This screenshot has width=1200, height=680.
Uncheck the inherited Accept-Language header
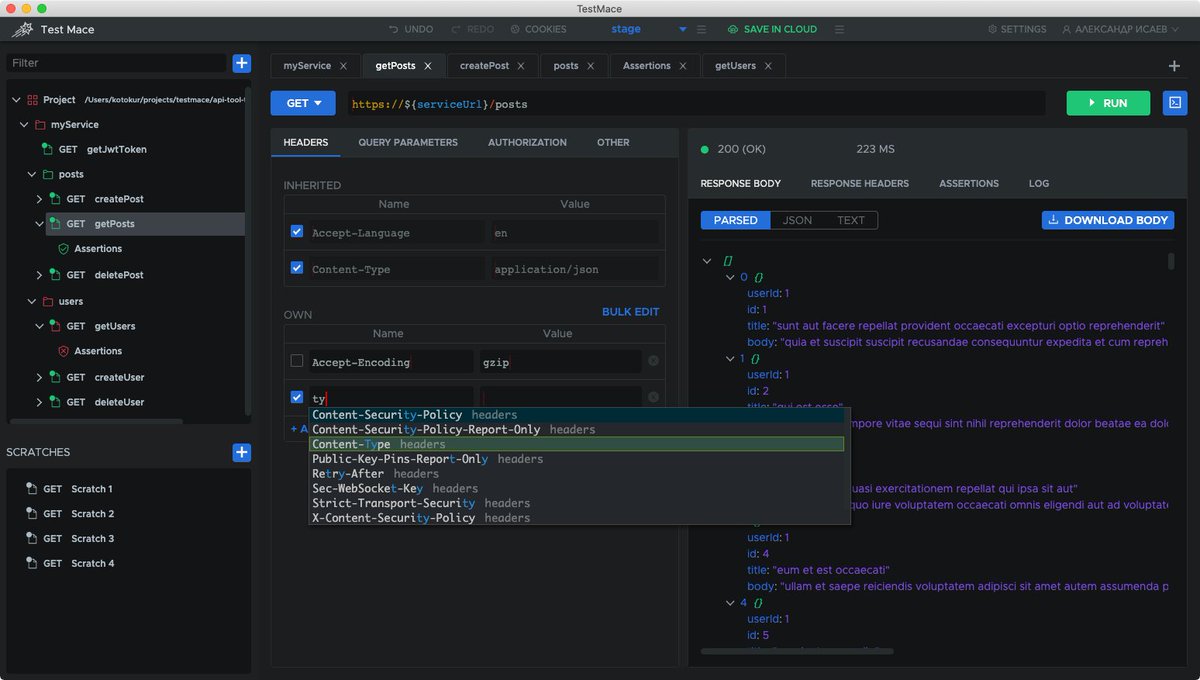[x=297, y=231]
